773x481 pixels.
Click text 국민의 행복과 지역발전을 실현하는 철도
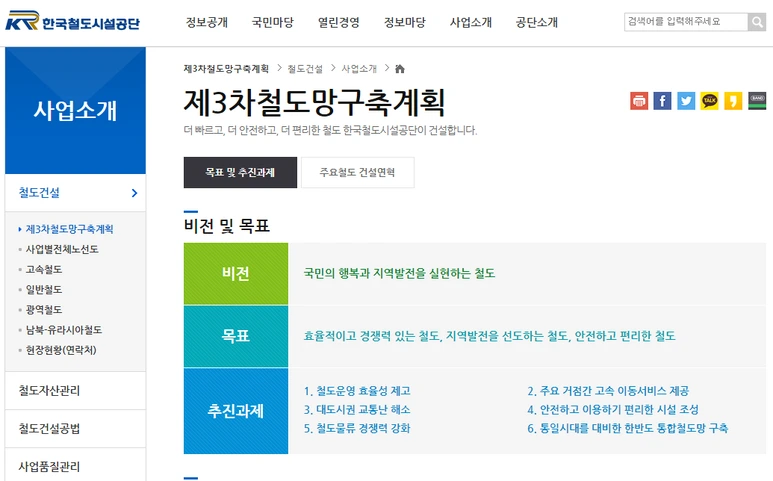point(399,274)
